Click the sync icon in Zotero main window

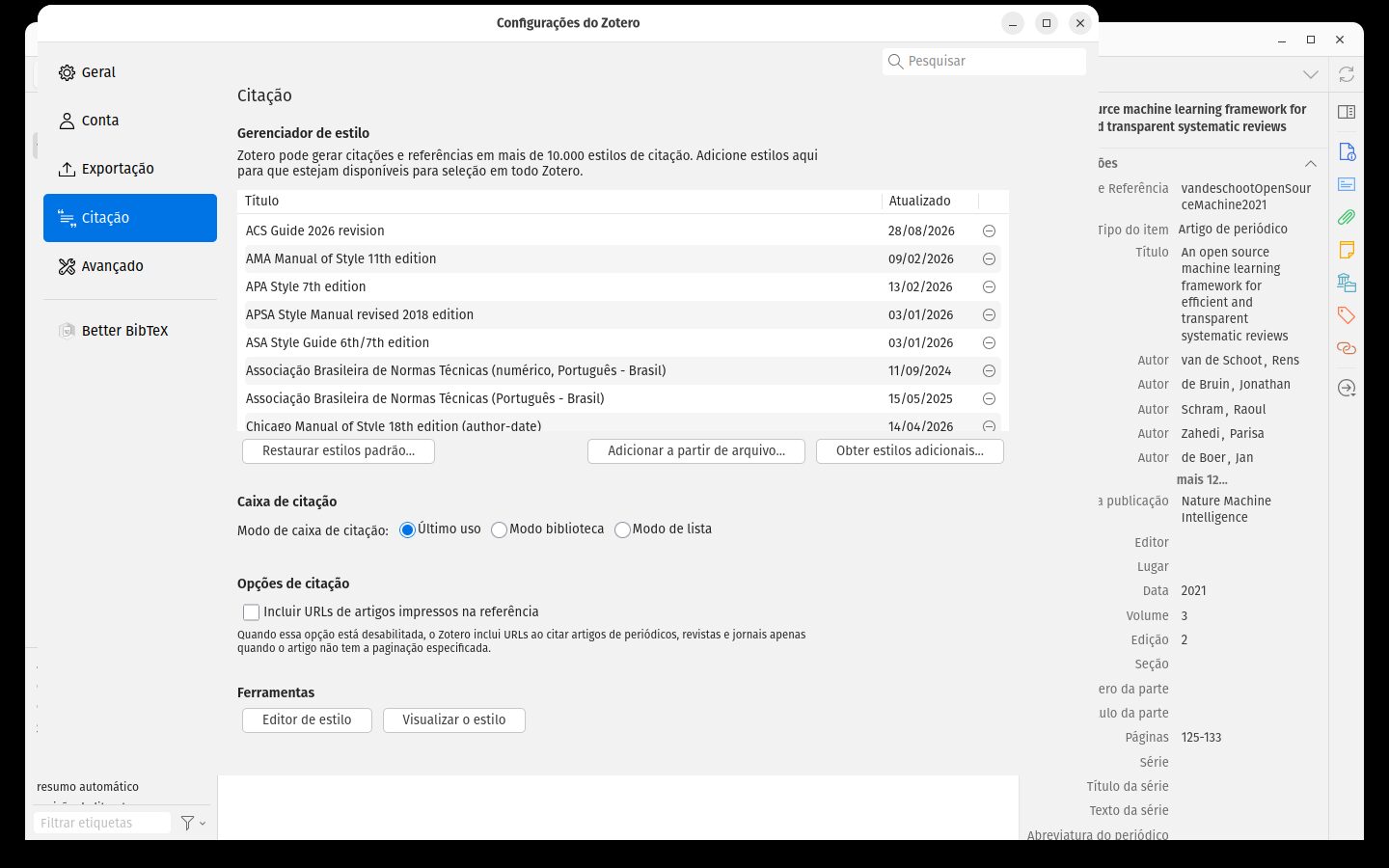click(1347, 74)
